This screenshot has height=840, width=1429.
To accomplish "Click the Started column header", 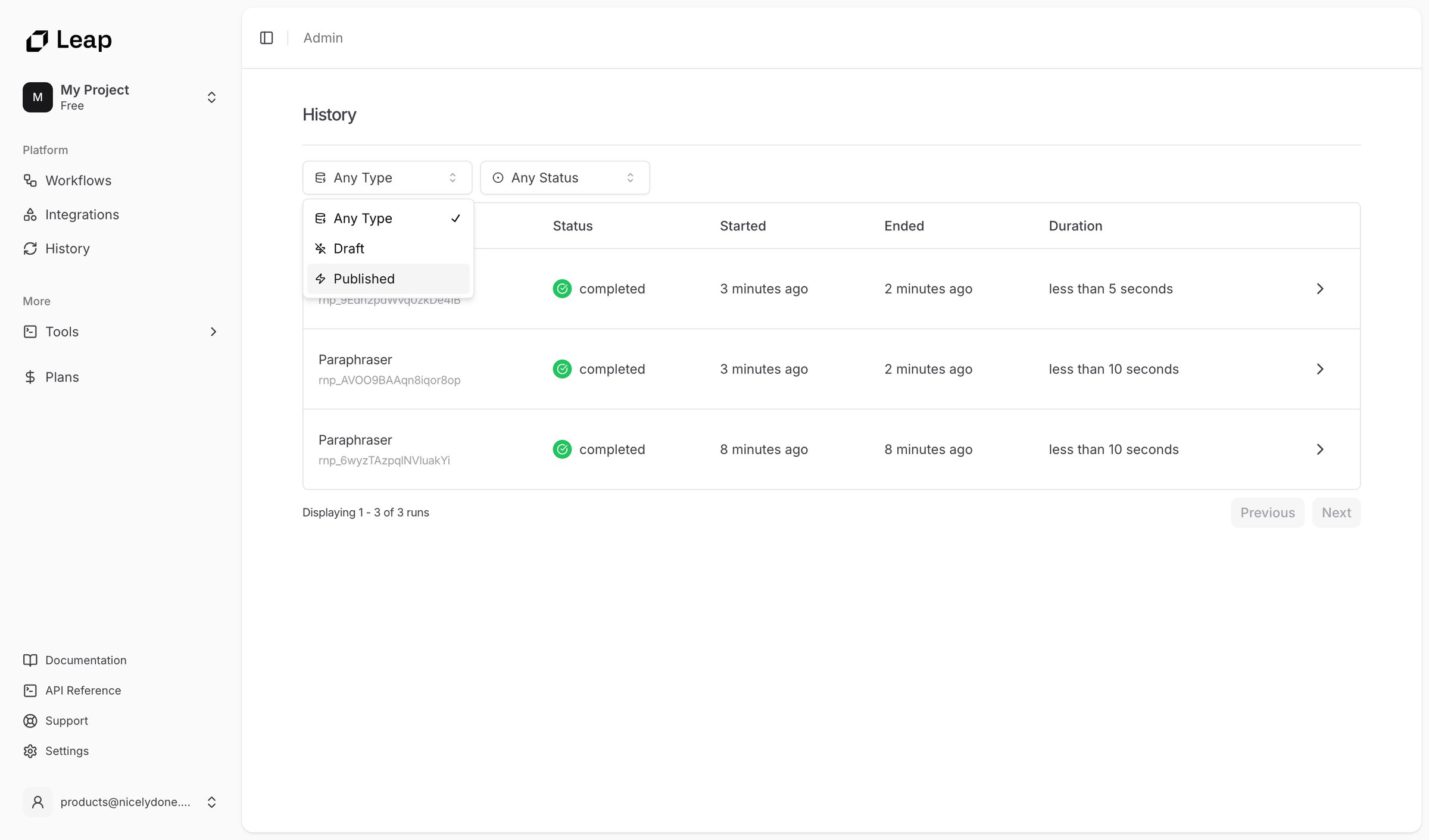I will [742, 226].
